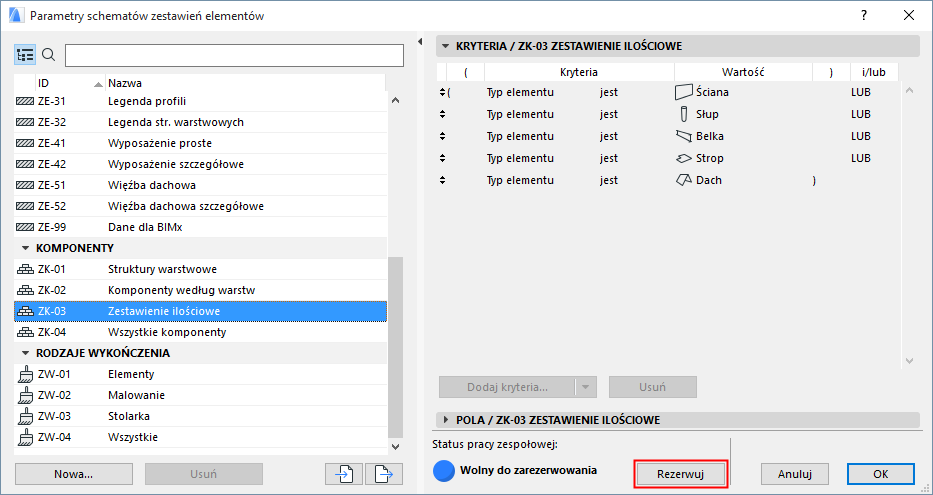933x495 pixels.
Task: Collapse the KOMPONENTY group
Action: point(24,247)
